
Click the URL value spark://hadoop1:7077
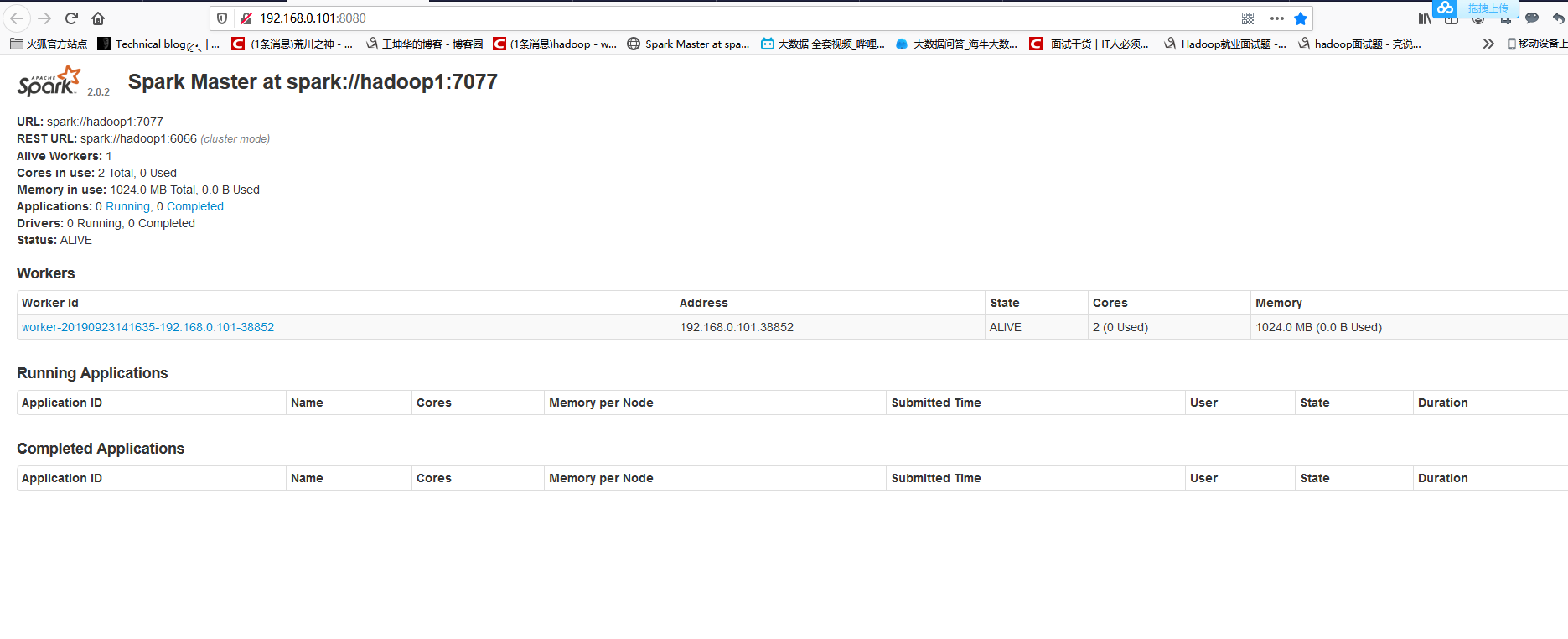click(x=105, y=122)
